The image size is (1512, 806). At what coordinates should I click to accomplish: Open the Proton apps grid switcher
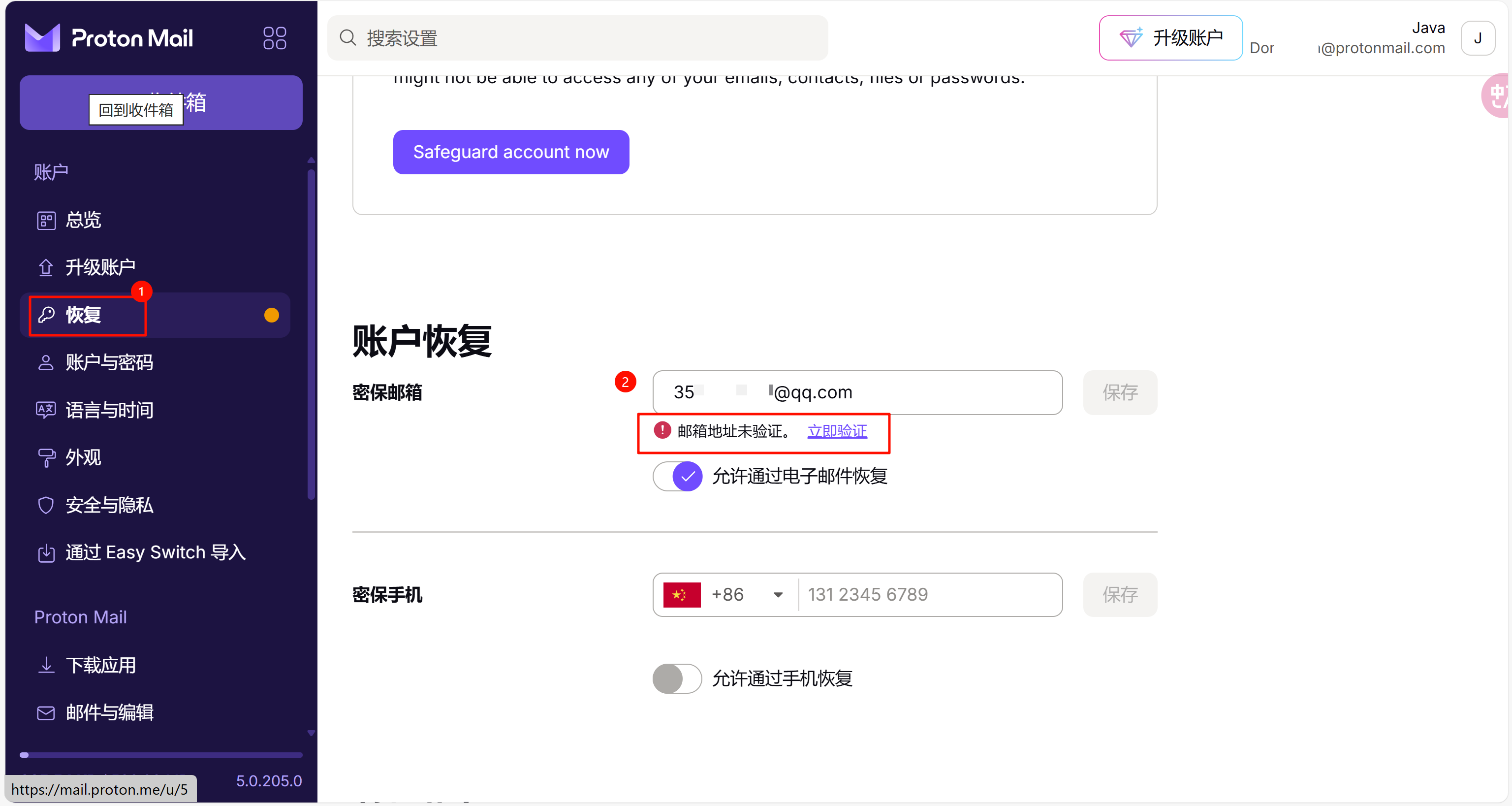click(274, 38)
